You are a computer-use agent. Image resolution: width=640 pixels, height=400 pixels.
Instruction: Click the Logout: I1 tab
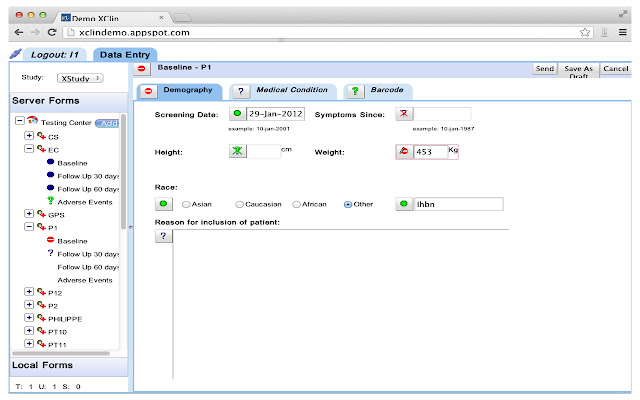(55, 55)
